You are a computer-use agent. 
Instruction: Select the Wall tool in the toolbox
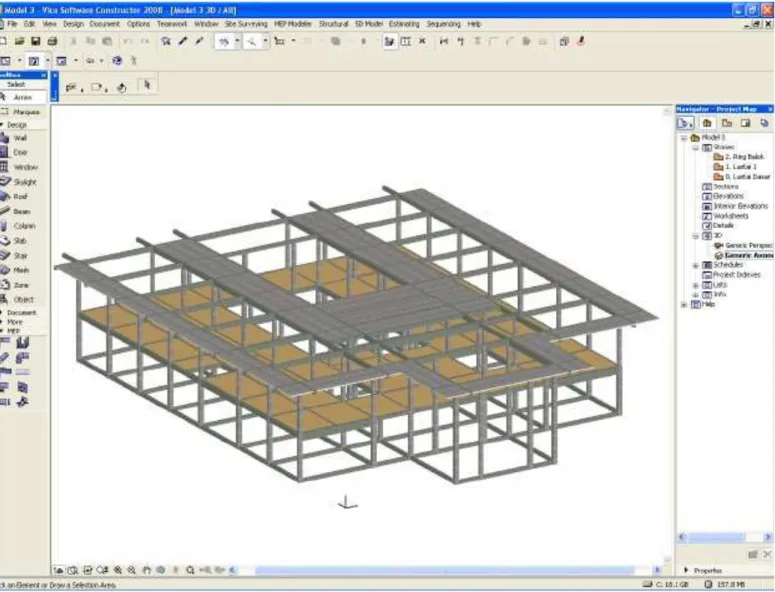20,138
